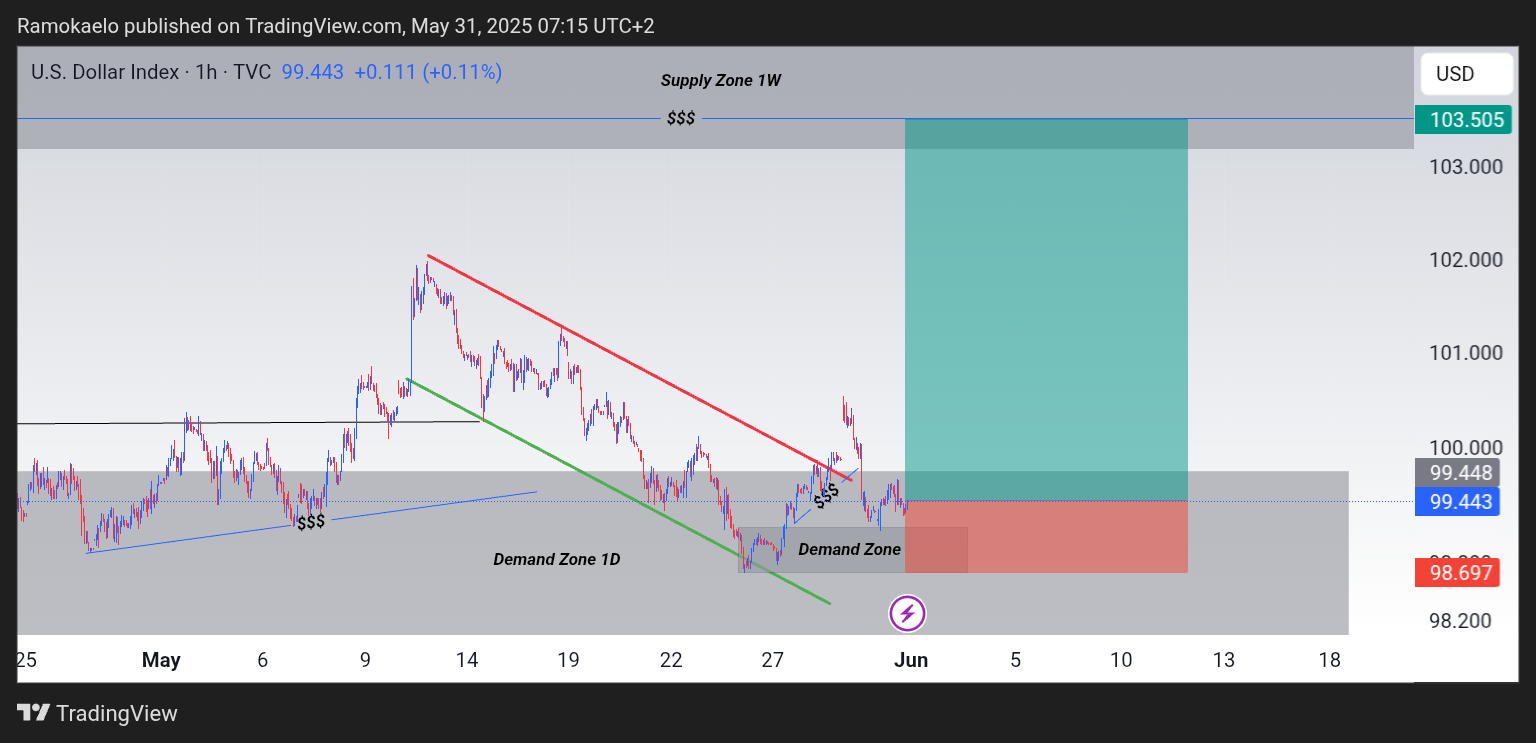Click the '14' date label on time axis
Image resolution: width=1536 pixels, height=743 pixels.
click(467, 660)
